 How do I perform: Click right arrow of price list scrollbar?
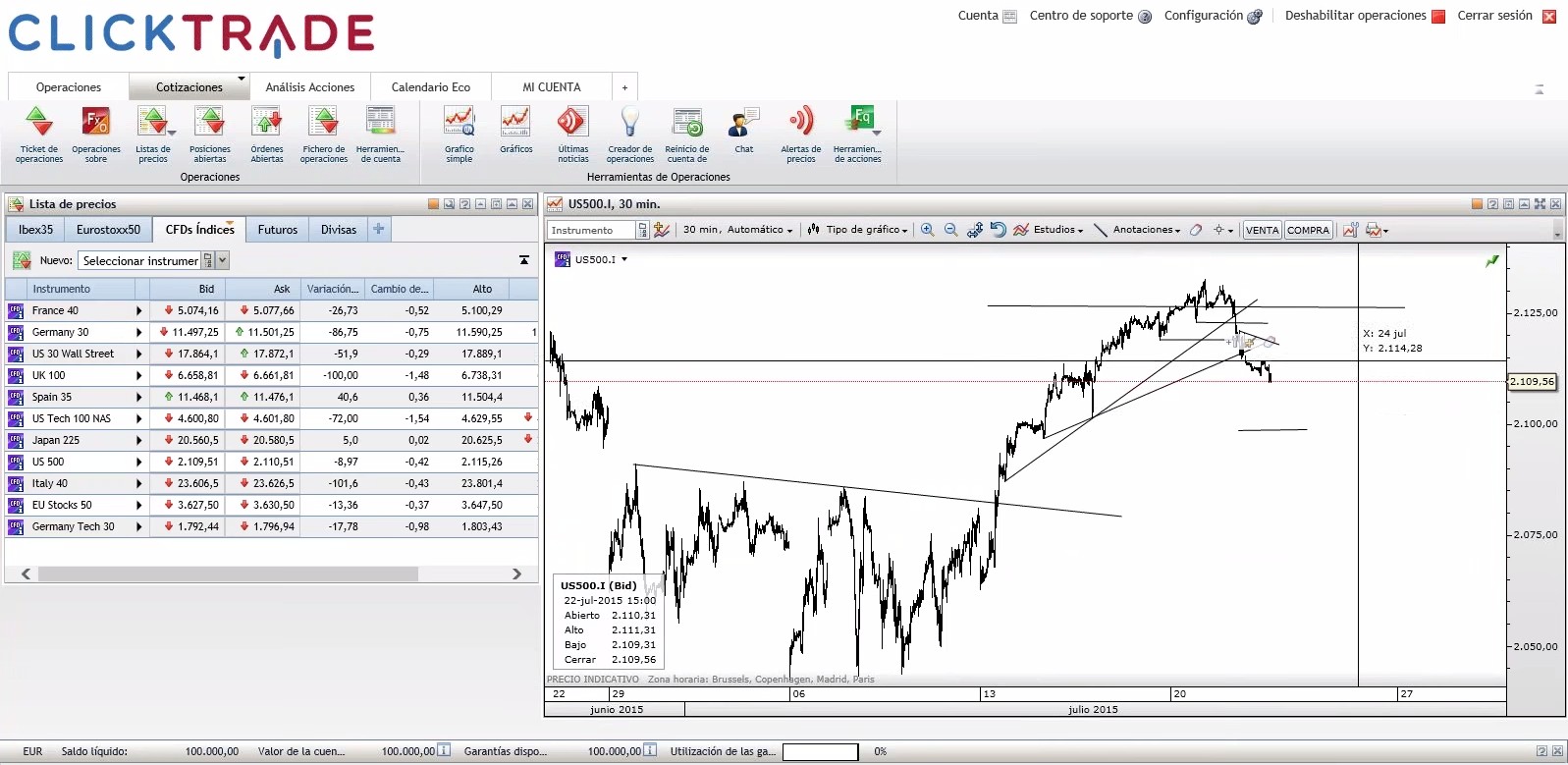coord(516,574)
